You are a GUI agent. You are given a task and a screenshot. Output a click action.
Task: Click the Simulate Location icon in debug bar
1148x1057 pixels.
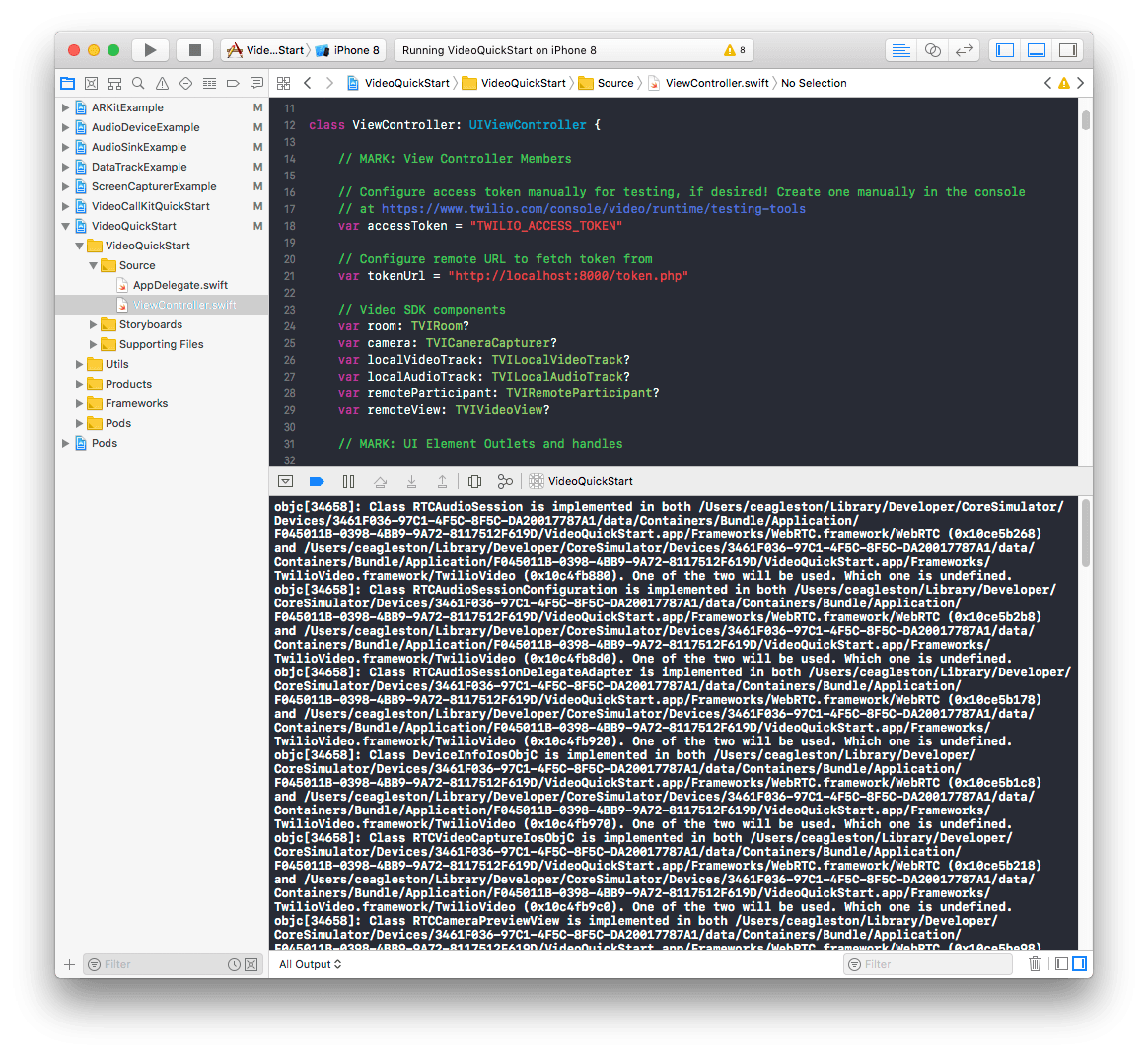click(505, 481)
